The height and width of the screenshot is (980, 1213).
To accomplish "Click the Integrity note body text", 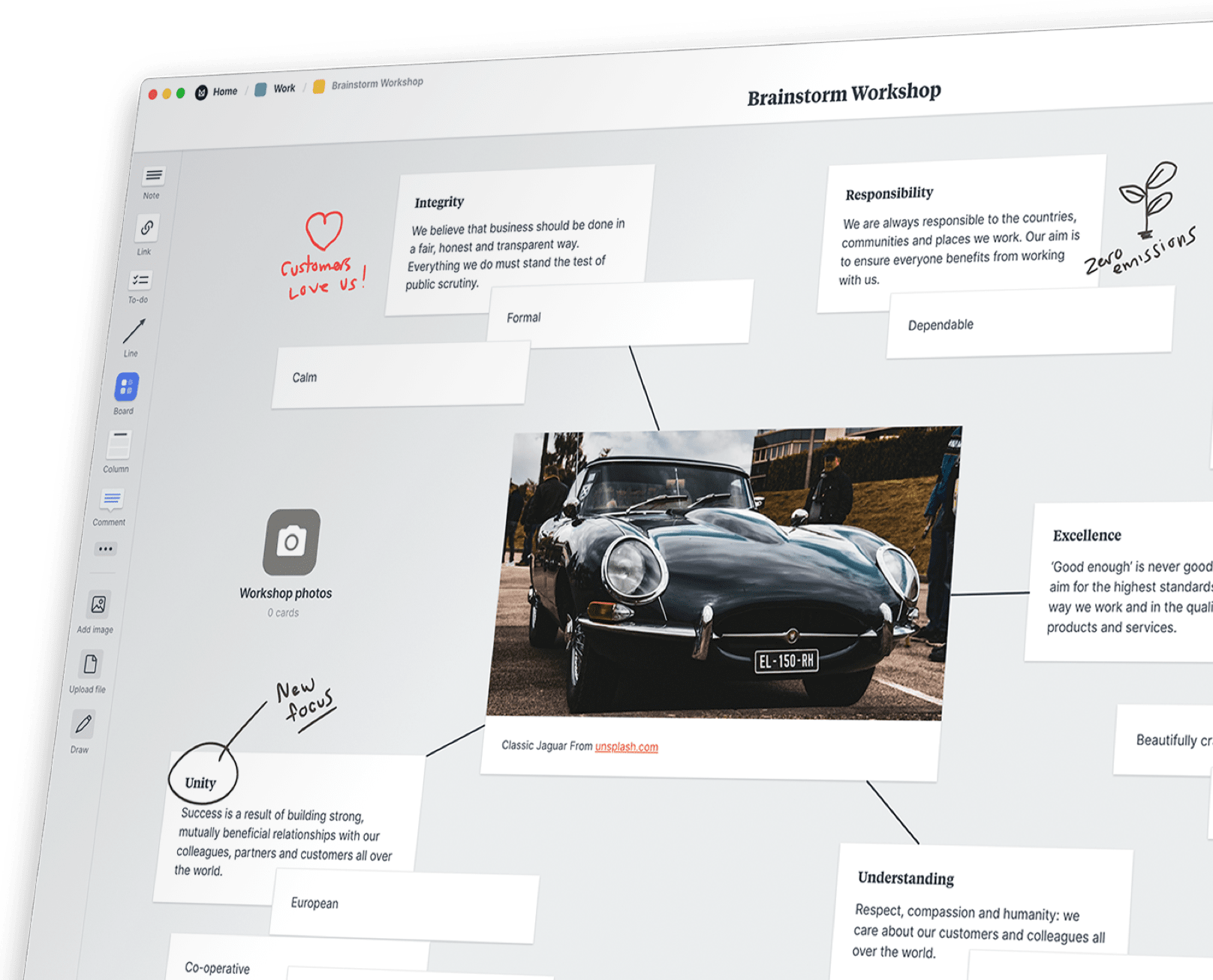I will [x=516, y=254].
